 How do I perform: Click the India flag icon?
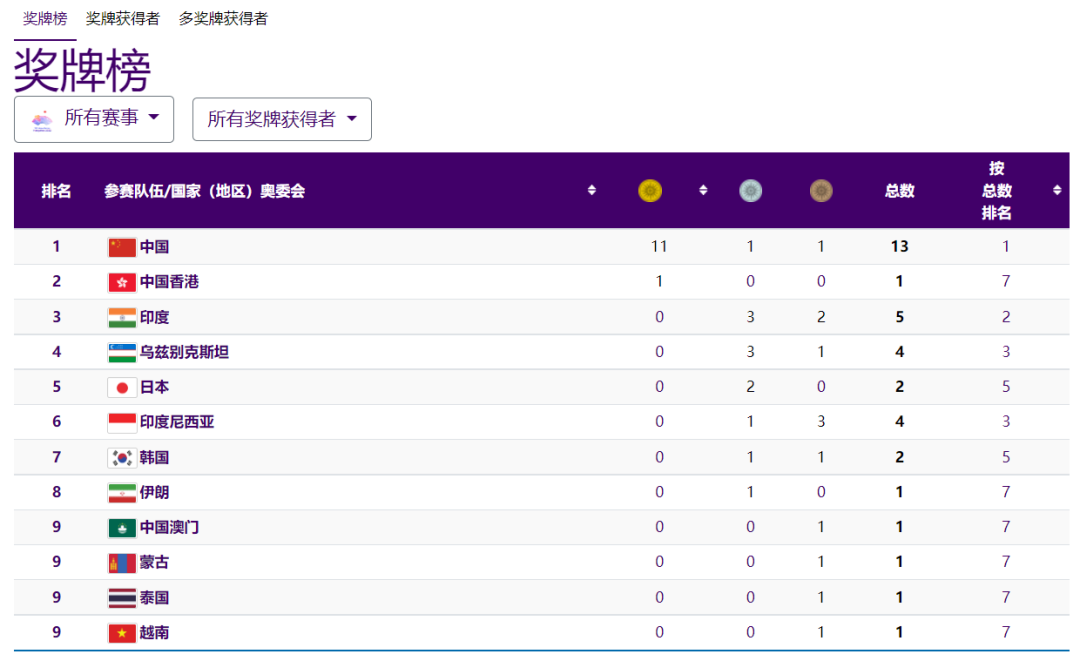tap(122, 317)
